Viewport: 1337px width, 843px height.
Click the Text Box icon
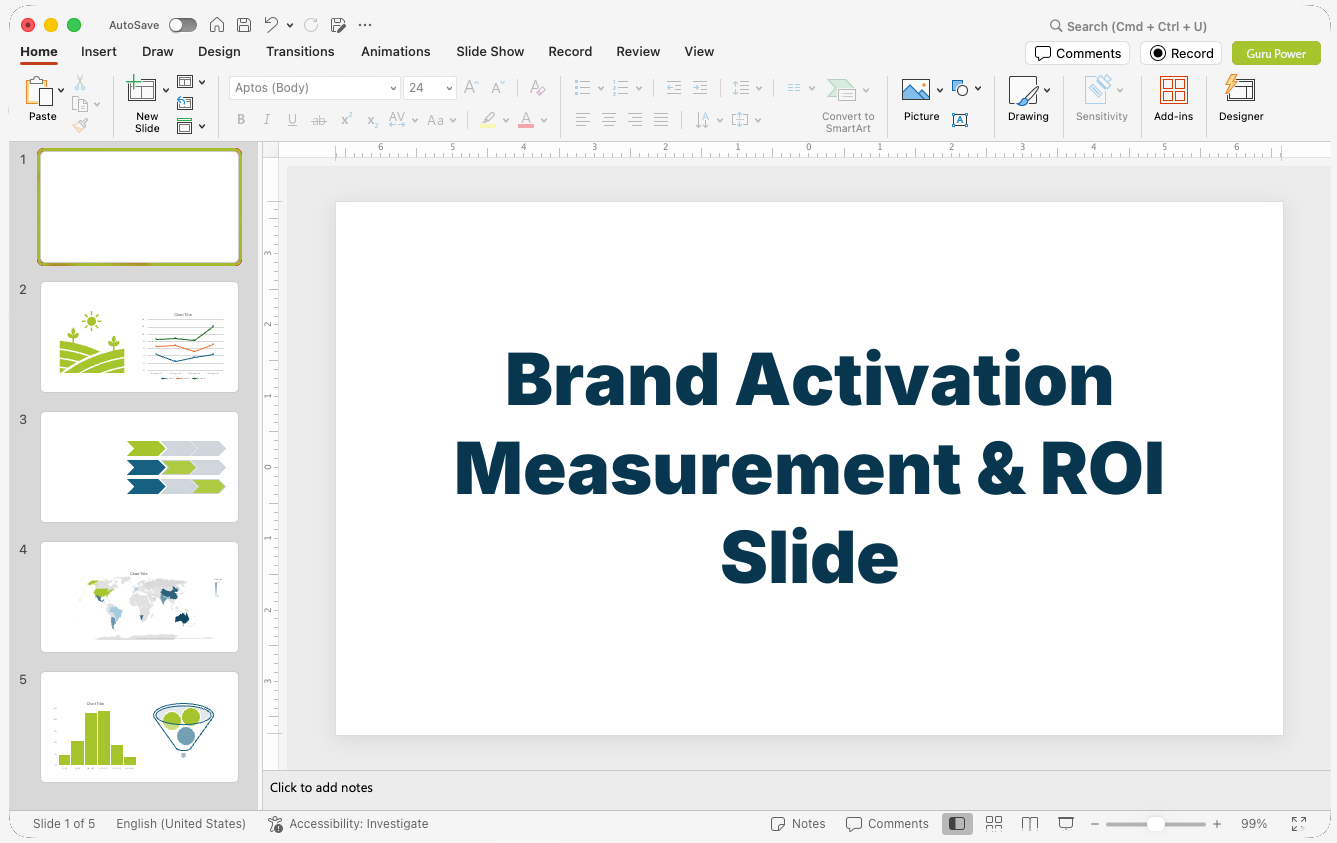(x=960, y=120)
